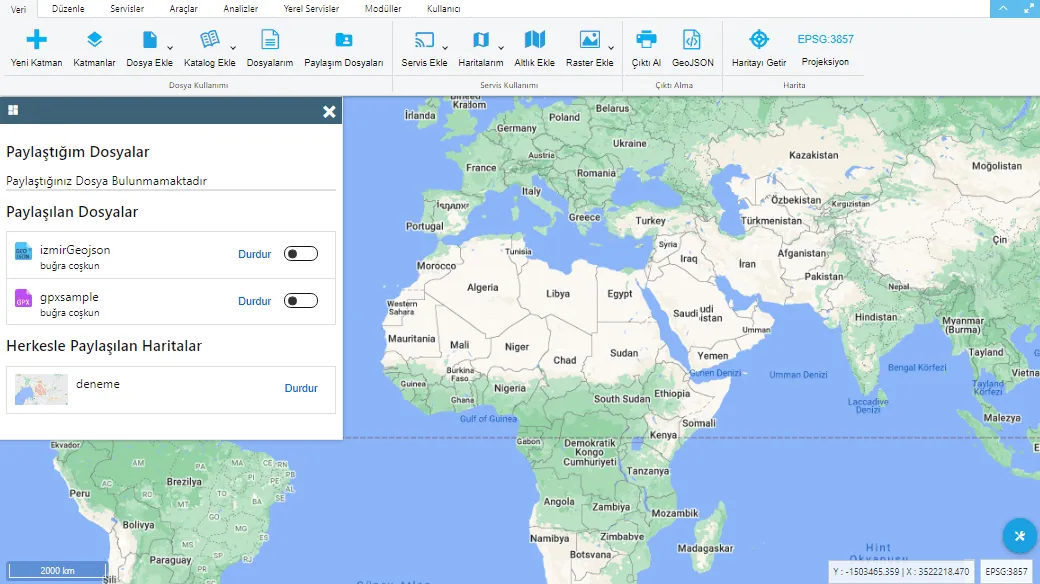The width and height of the screenshot is (1040, 584).
Task: Click the Paylaştığınız Dosya Bulunmamaktadır message
Action: [106, 181]
